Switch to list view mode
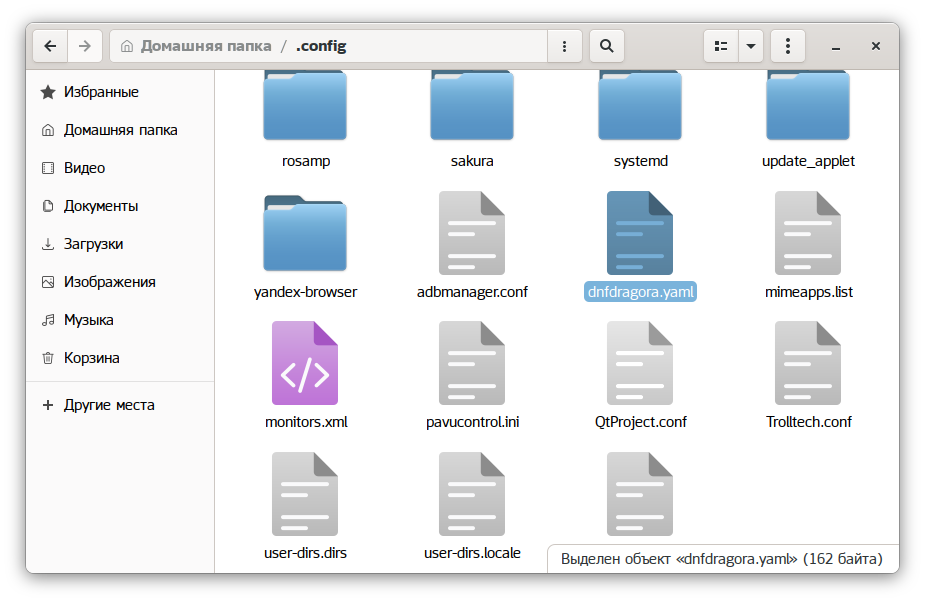Image resolution: width=925 pixels, height=602 pixels. 721,46
